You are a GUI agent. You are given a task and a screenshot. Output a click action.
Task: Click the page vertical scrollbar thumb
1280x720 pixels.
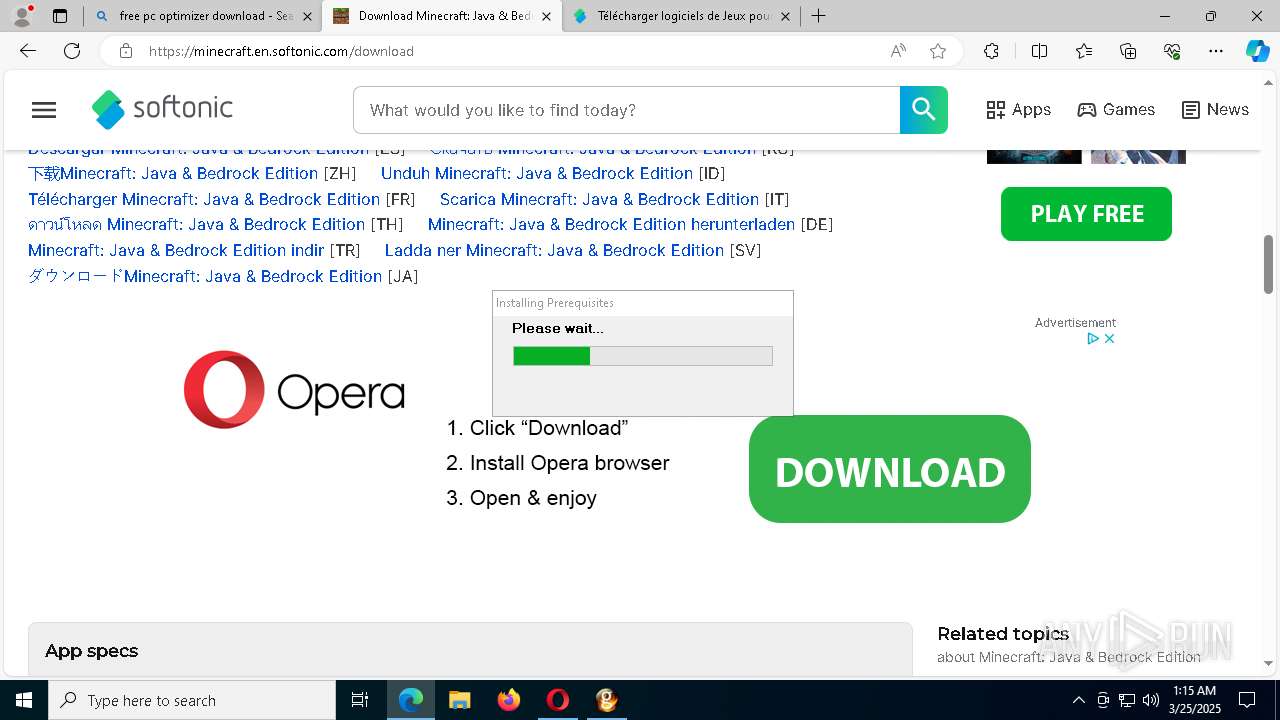click(x=1269, y=263)
